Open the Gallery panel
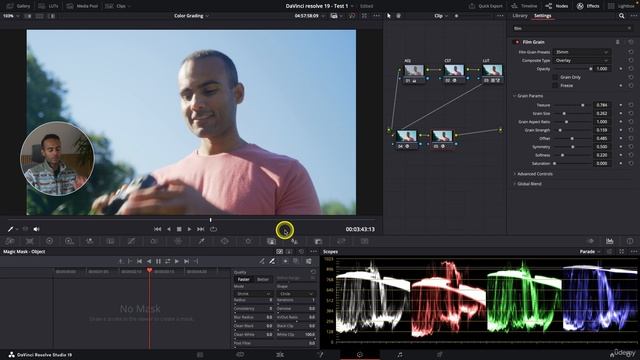Viewport: 640px width, 360px height. tap(19, 6)
